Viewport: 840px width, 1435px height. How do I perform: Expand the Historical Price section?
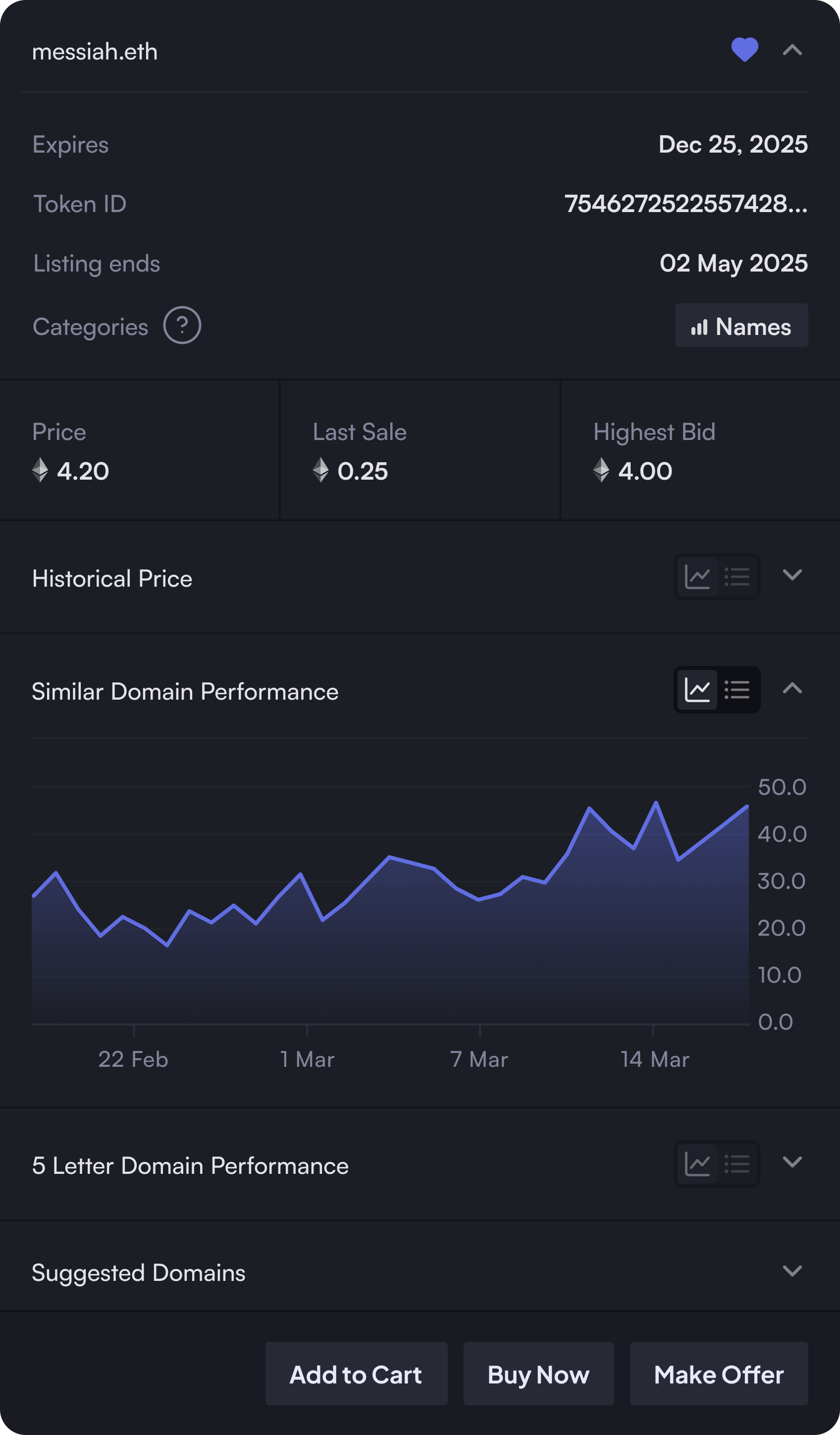click(792, 575)
